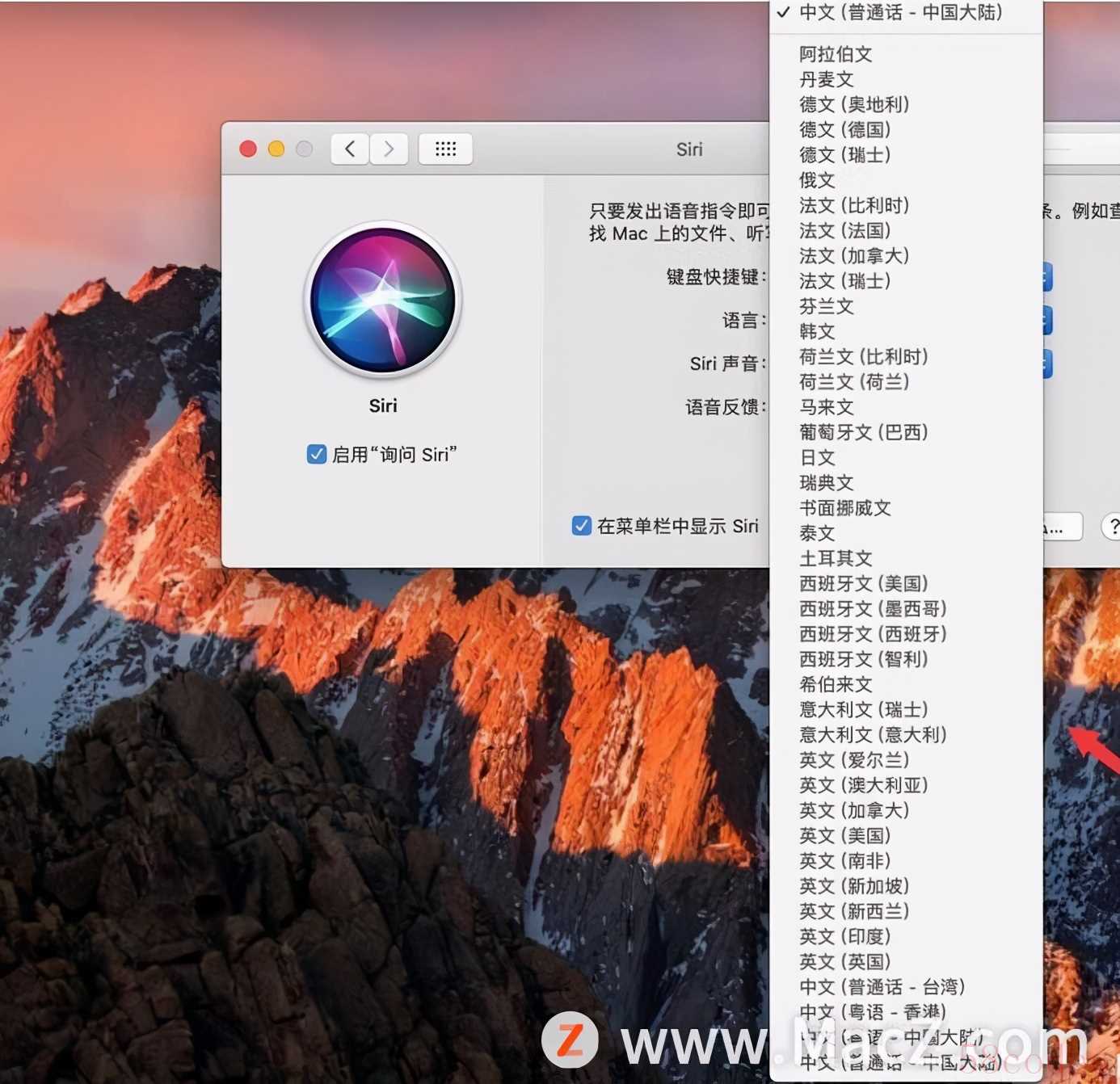The height and width of the screenshot is (1084, 1120).
Task: Show all preferences grid button
Action: (445, 149)
